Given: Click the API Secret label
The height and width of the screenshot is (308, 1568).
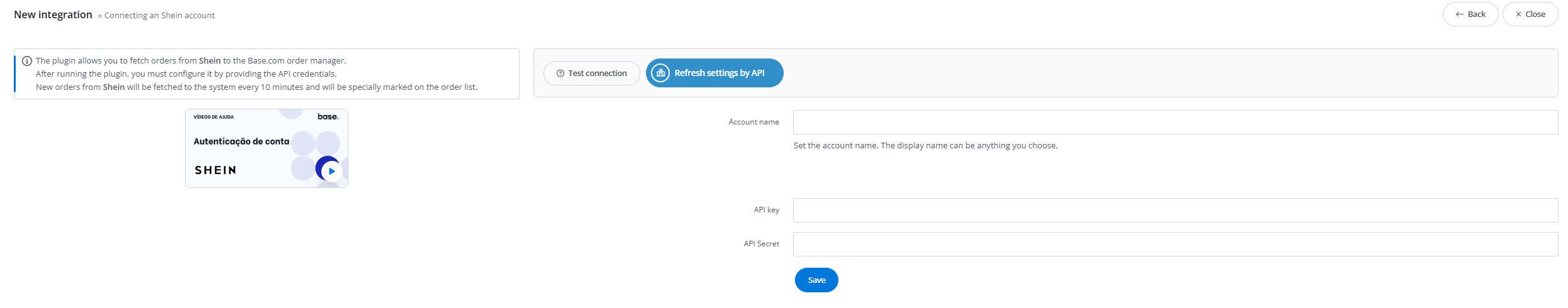Looking at the screenshot, I should click(x=761, y=244).
